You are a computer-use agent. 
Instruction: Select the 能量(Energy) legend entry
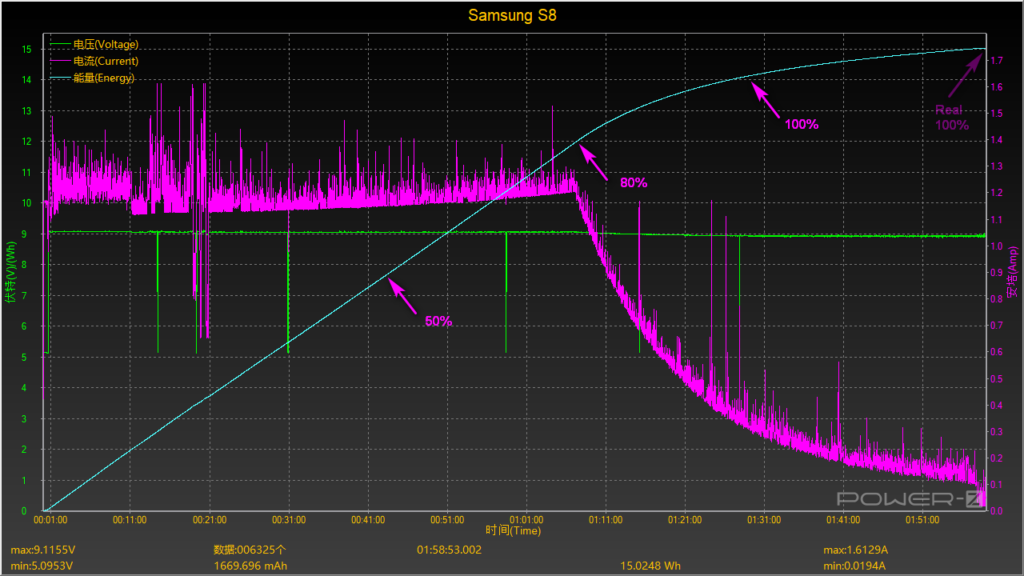pyautogui.click(x=104, y=78)
